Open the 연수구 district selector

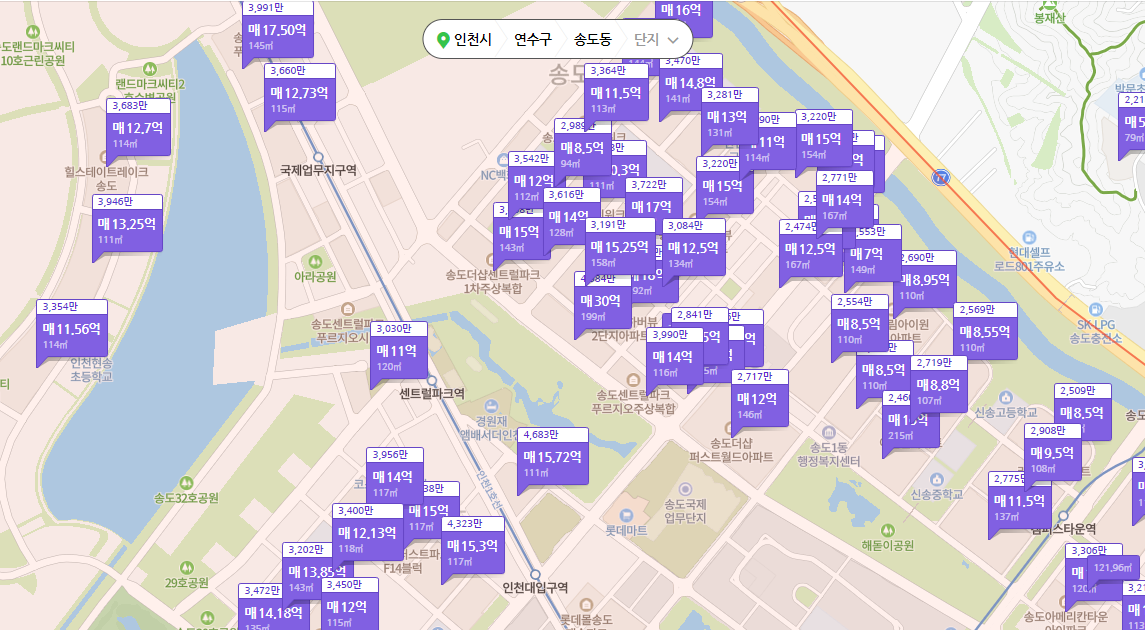pyautogui.click(x=532, y=39)
